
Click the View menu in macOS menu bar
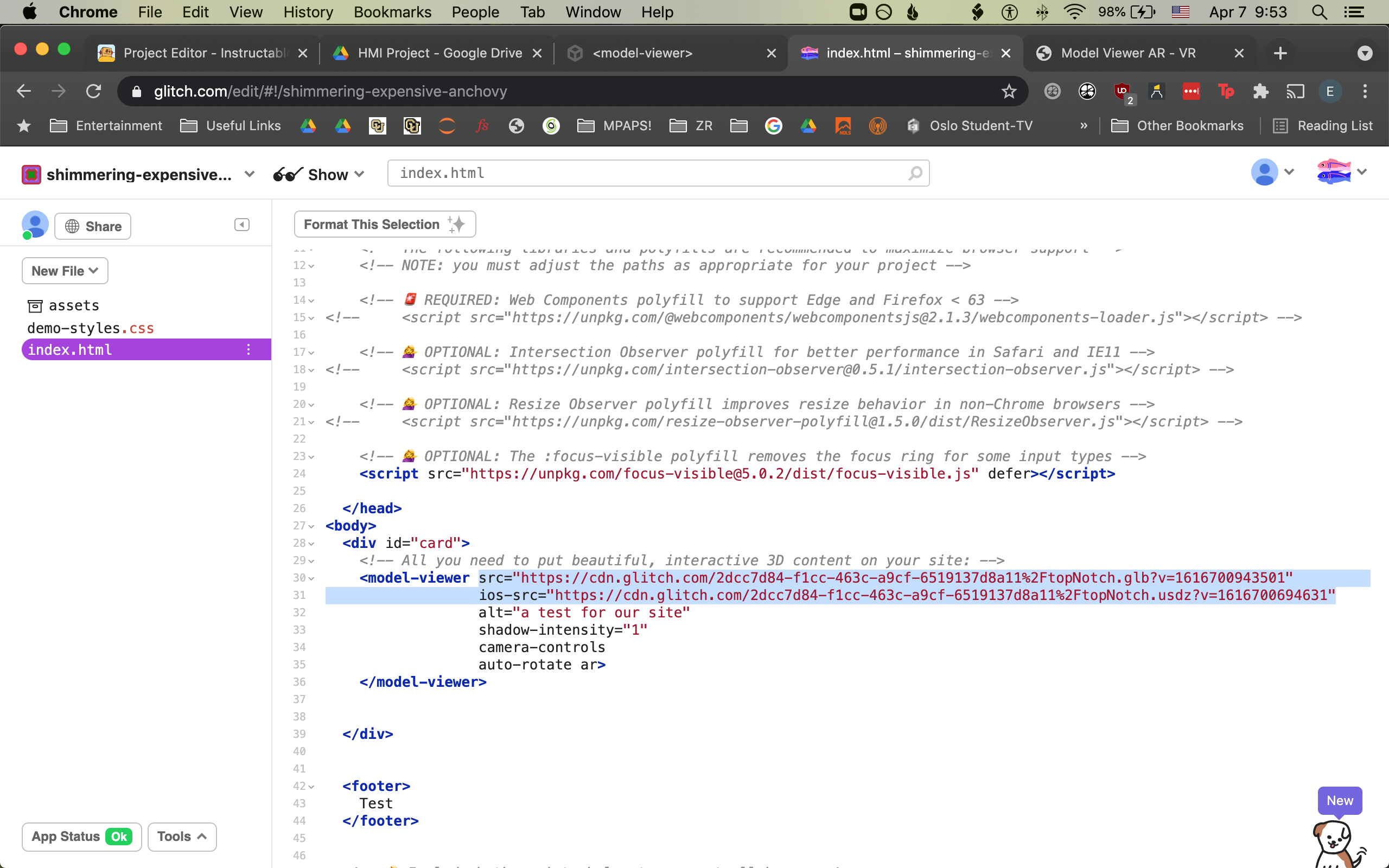pyautogui.click(x=245, y=11)
